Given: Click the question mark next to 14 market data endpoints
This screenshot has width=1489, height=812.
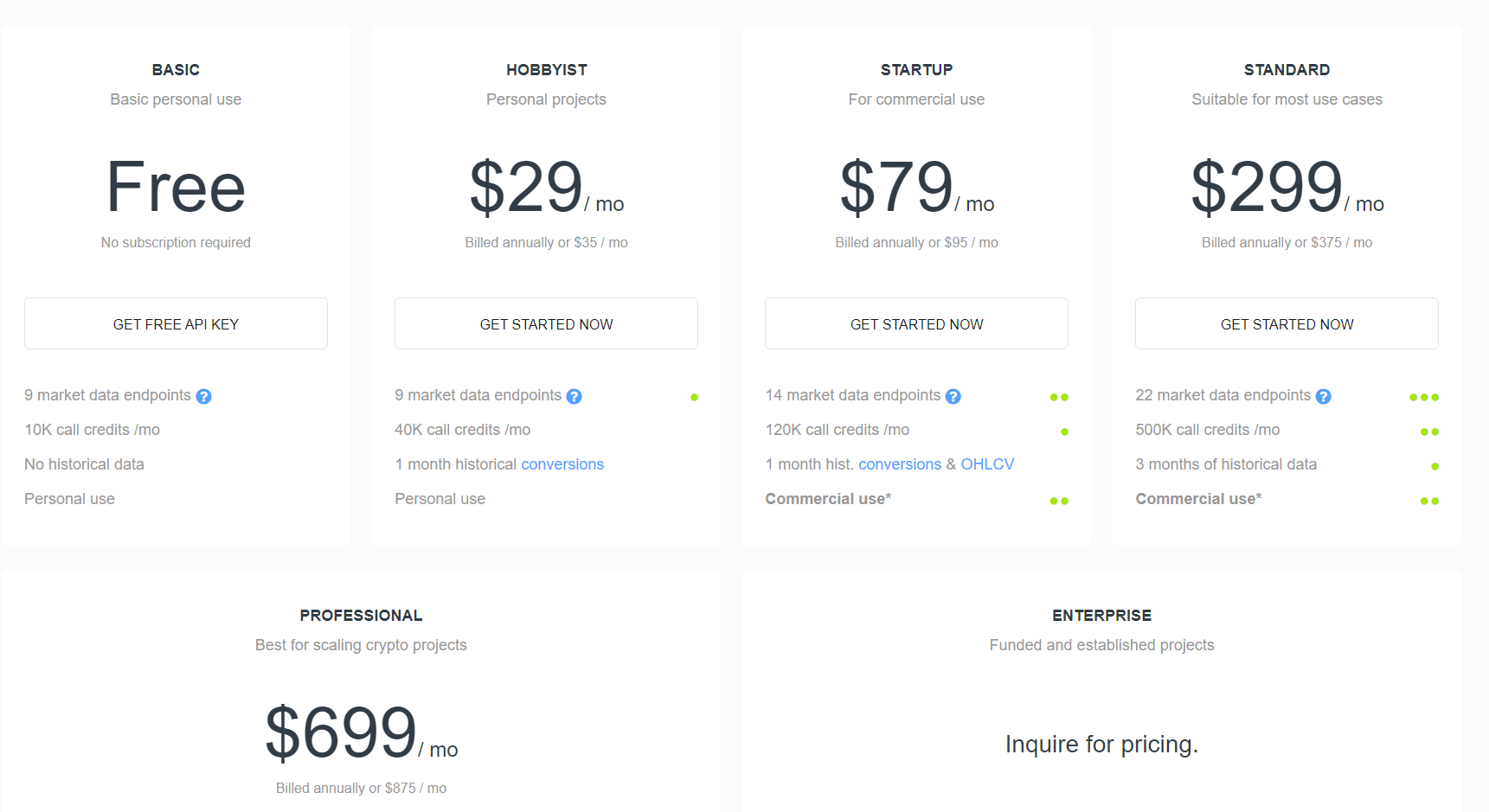Looking at the screenshot, I should pyautogui.click(x=953, y=396).
